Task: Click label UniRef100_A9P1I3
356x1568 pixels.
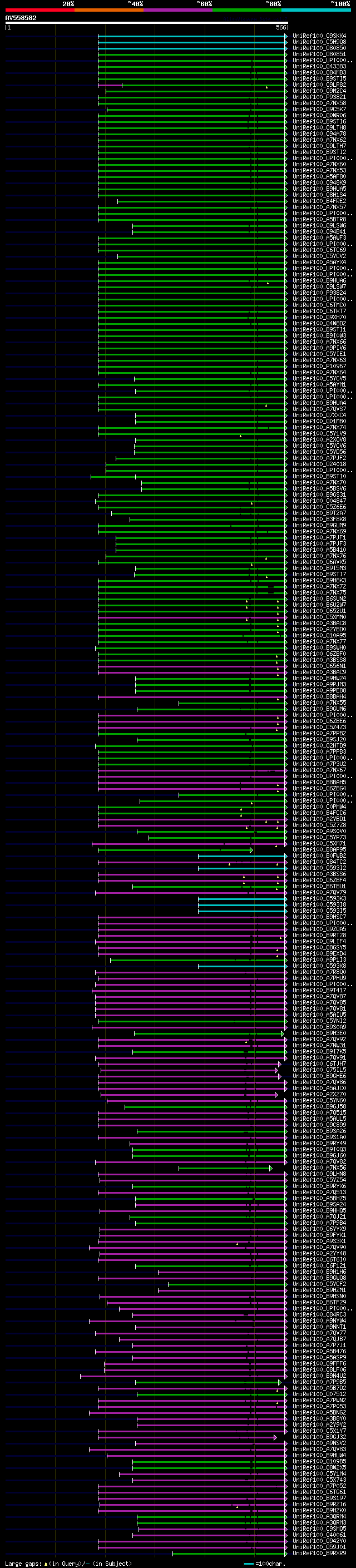Action: click(319, 960)
